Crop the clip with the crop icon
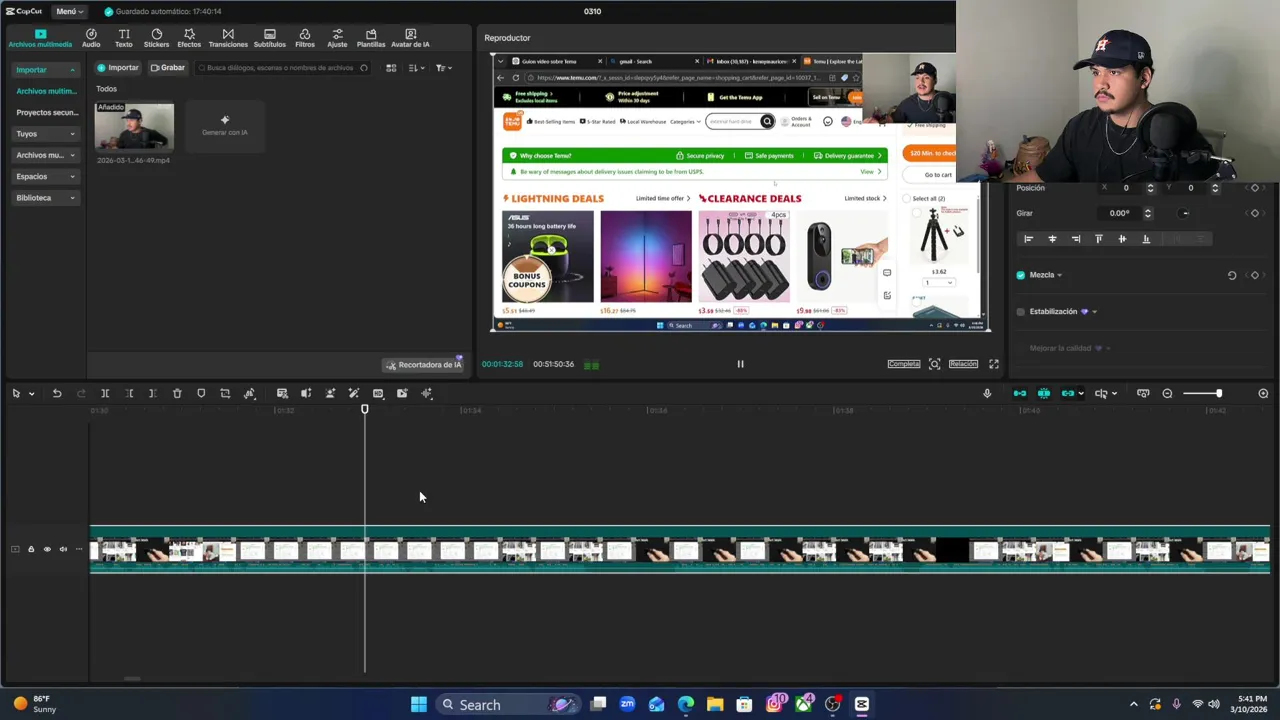 (225, 393)
